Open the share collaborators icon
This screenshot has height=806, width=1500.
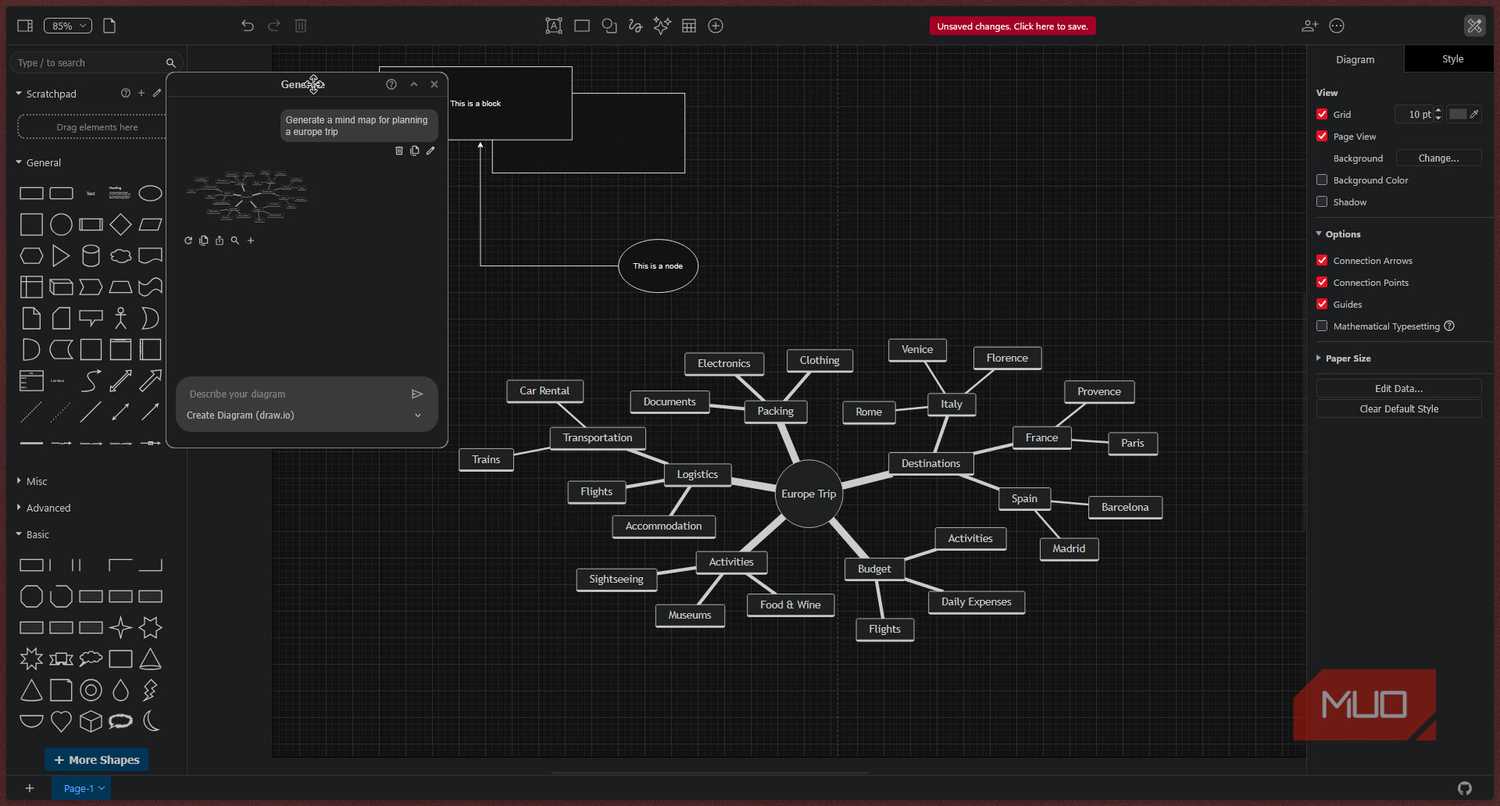(x=1310, y=26)
